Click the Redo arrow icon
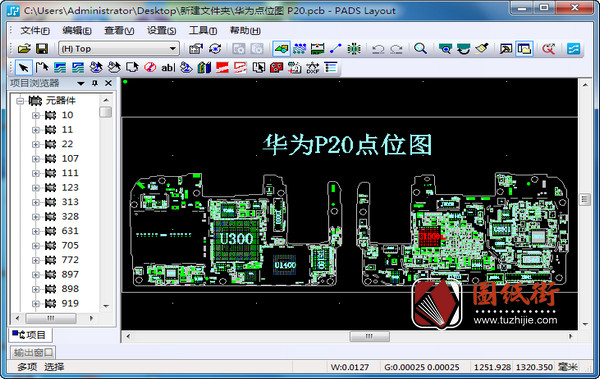This screenshot has height=379, width=600. 396,49
